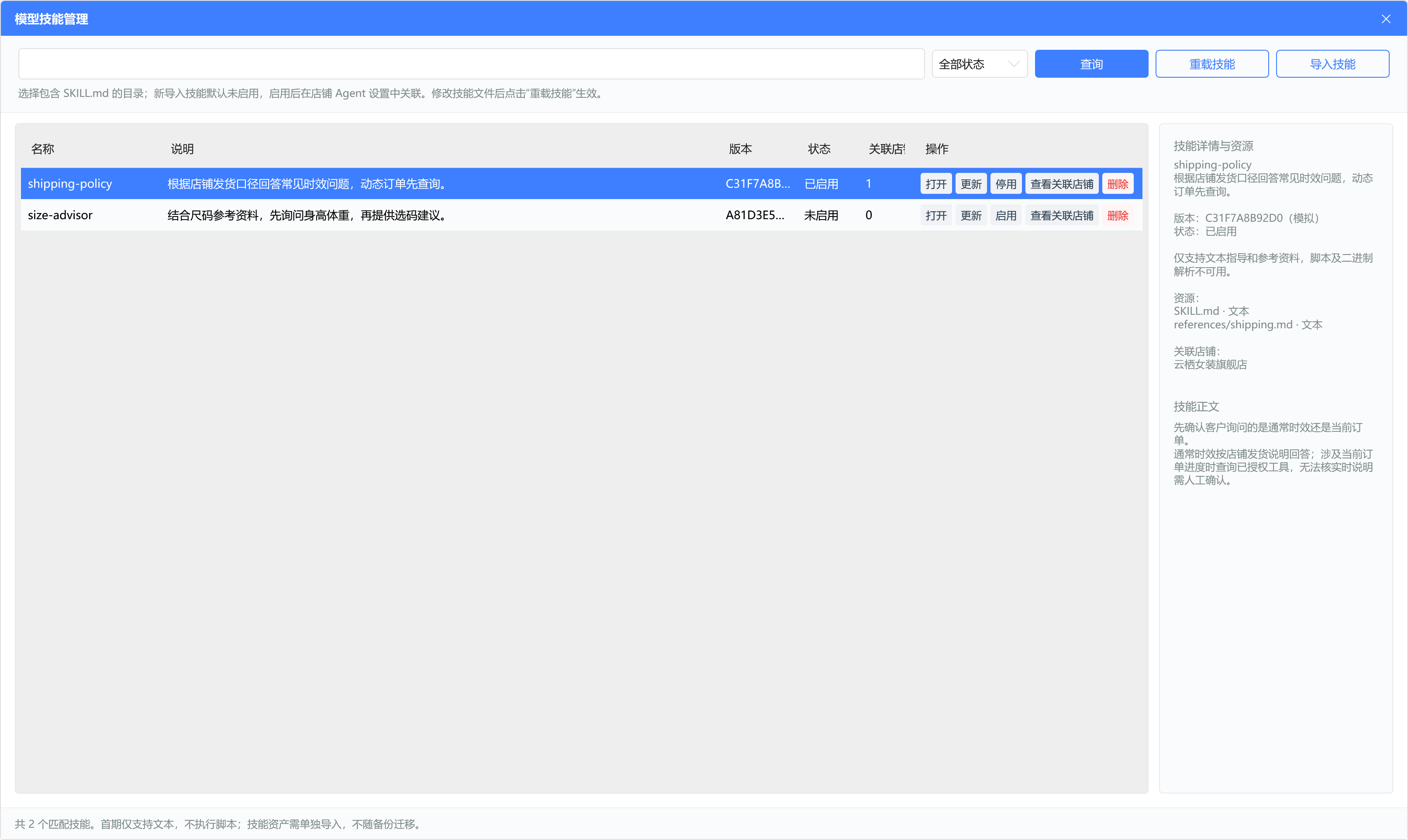Click version cell A81D3E5...
The image size is (1408, 840).
tap(755, 215)
